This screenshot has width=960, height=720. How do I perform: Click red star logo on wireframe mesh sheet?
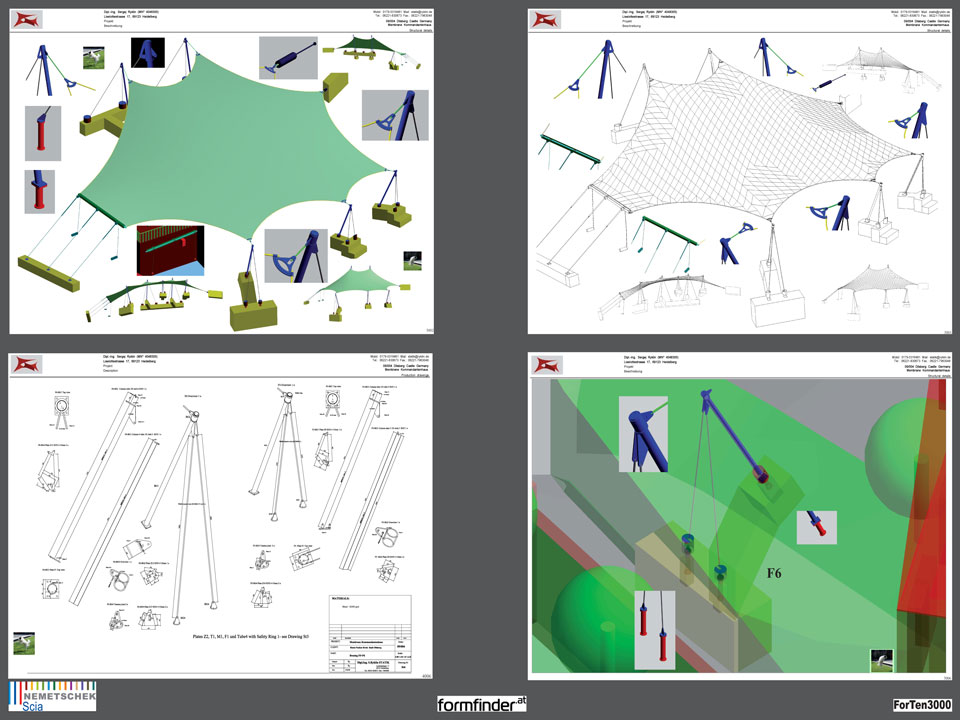click(x=545, y=20)
